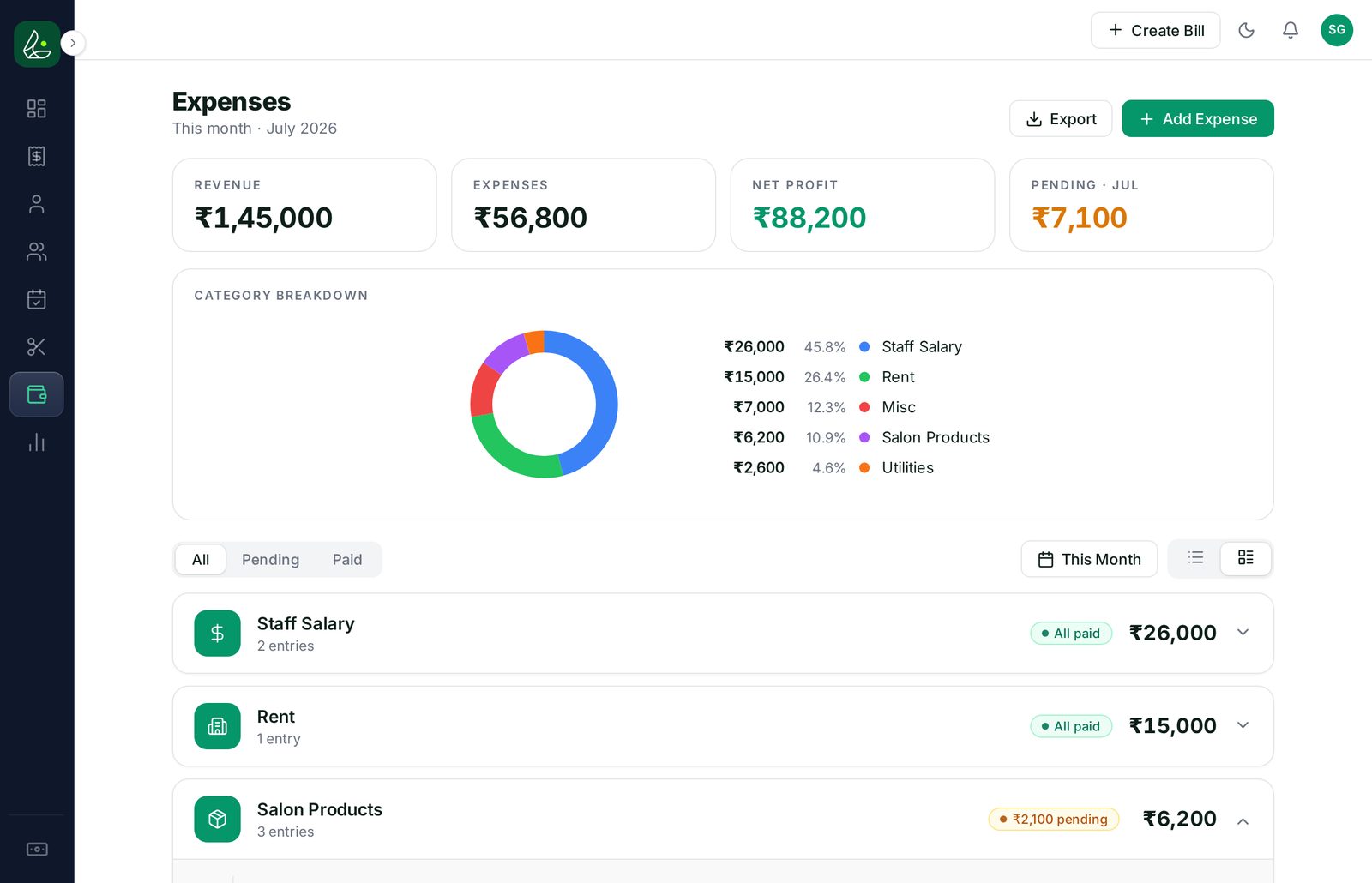This screenshot has width=1372, height=883.
Task: Select the wallet expenses icon in sidebar
Action: (36, 394)
